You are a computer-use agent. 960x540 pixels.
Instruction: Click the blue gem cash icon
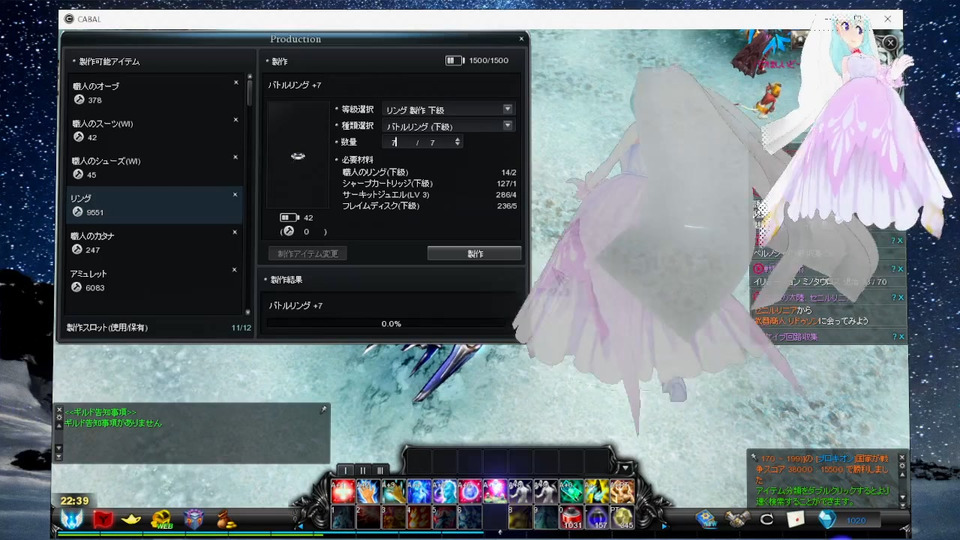pyautogui.click(x=827, y=519)
